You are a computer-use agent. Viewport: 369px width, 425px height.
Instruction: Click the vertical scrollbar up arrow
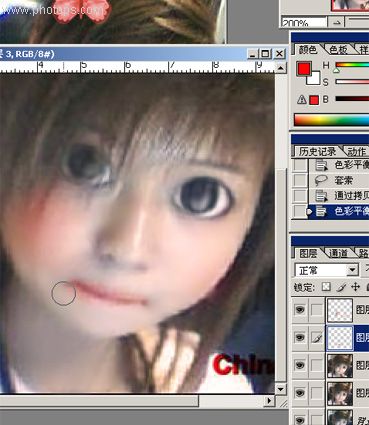coord(281,68)
